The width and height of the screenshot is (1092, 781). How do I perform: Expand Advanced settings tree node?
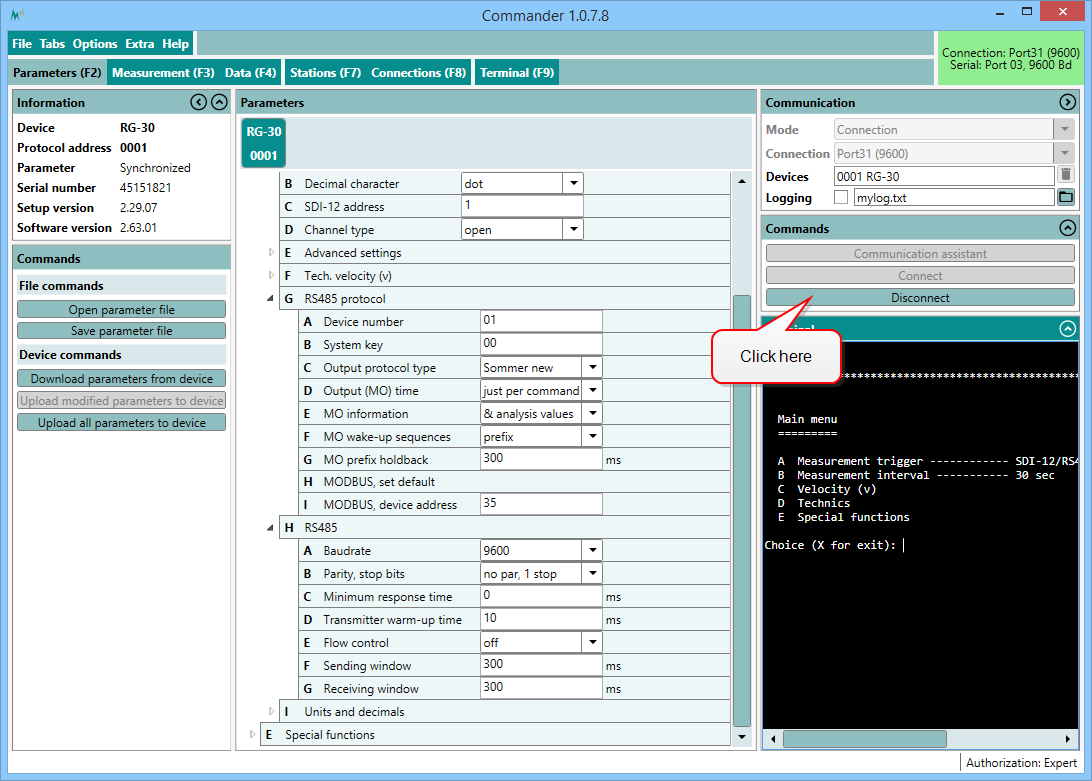(272, 252)
